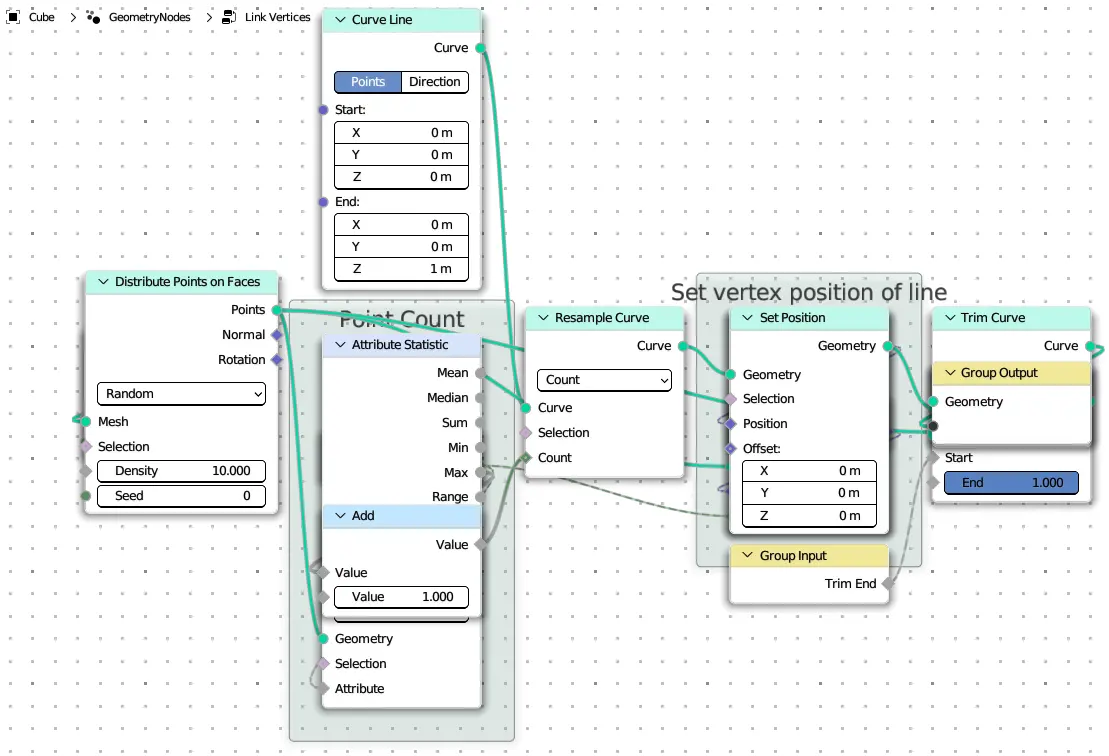
Task: Click the Curve output socket of Resample Curve
Action: click(683, 346)
